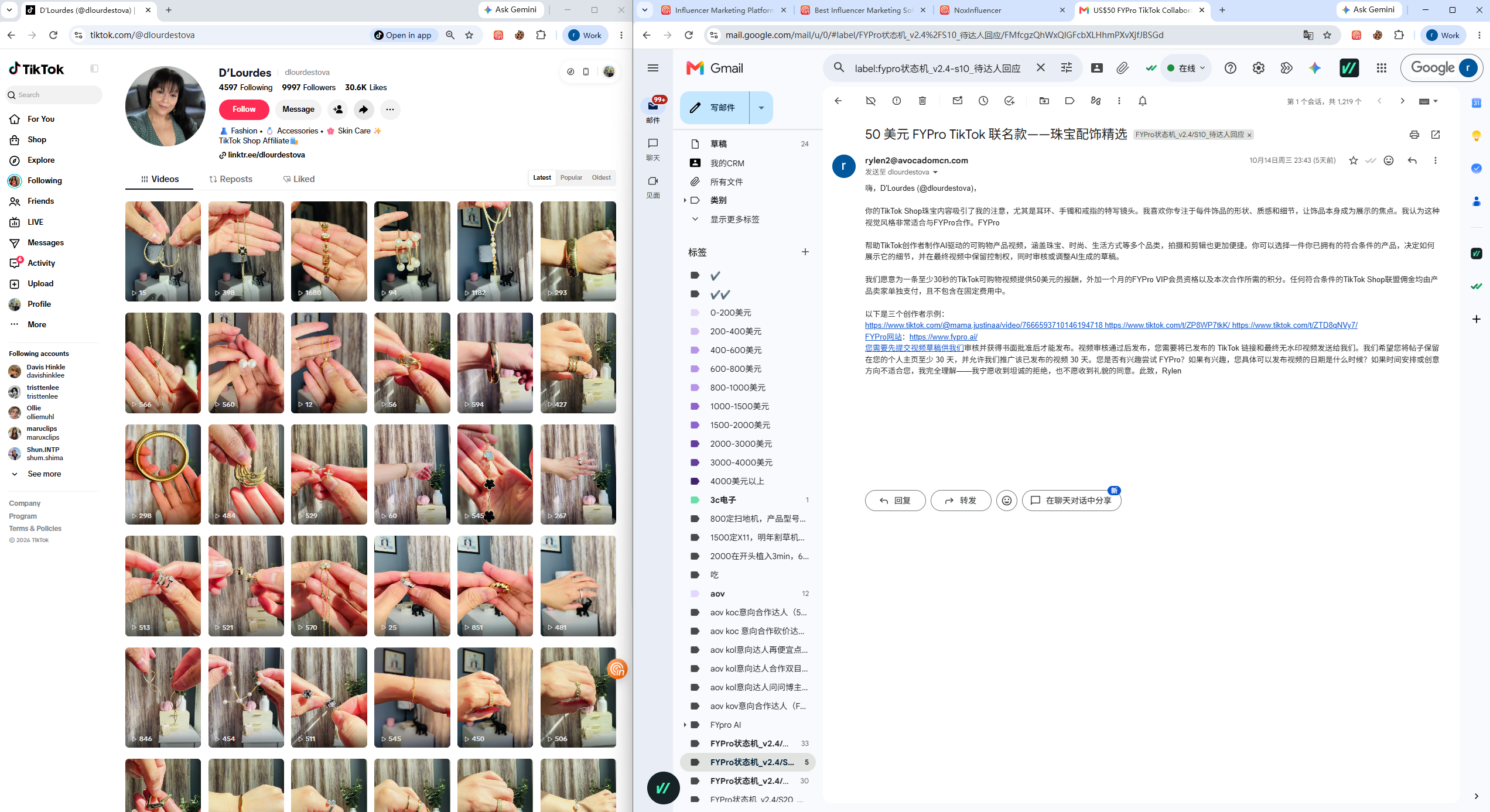Open Gmail settings gear
This screenshot has width=1490, height=812.
point(1259,68)
